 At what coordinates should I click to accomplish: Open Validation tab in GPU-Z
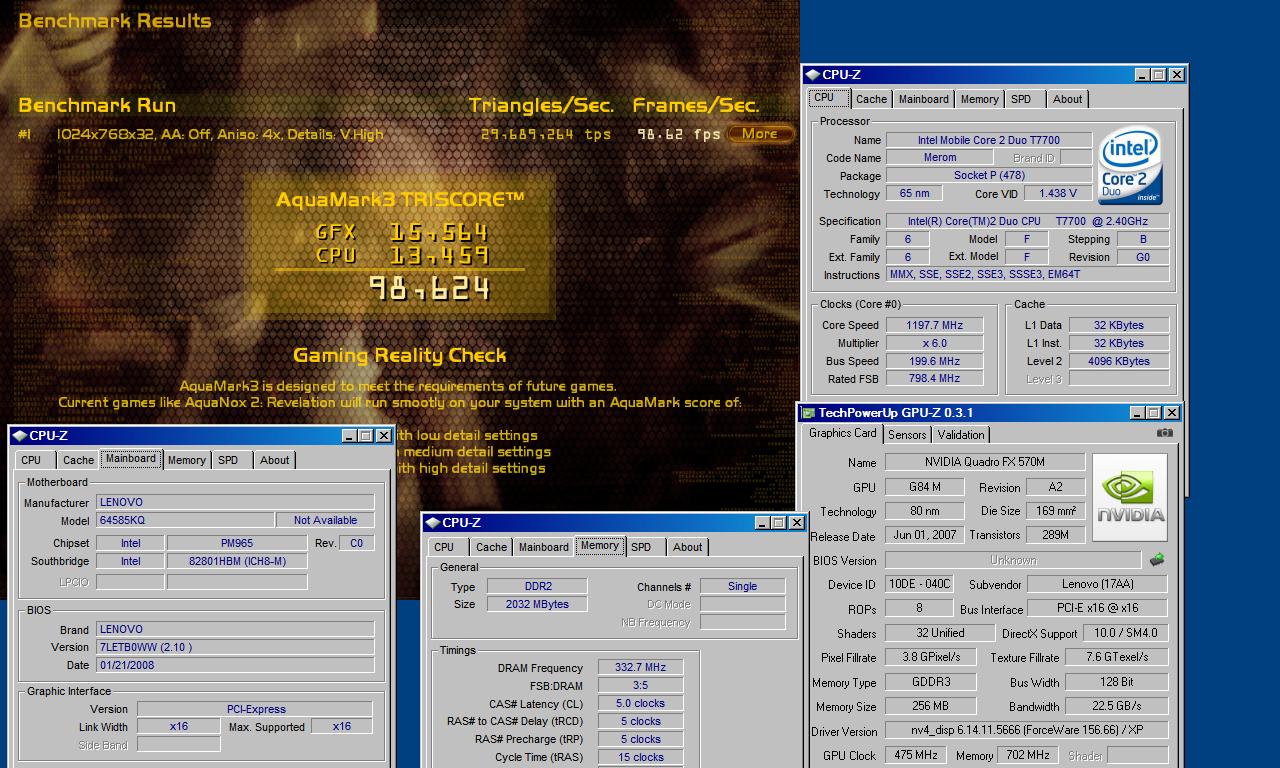point(961,435)
